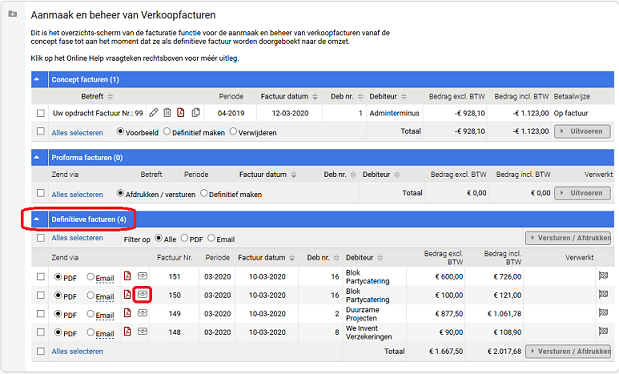This screenshot has height=374, width=619.
Task: Sort definitive invoices by Debiteur
Action: [x=380, y=258]
